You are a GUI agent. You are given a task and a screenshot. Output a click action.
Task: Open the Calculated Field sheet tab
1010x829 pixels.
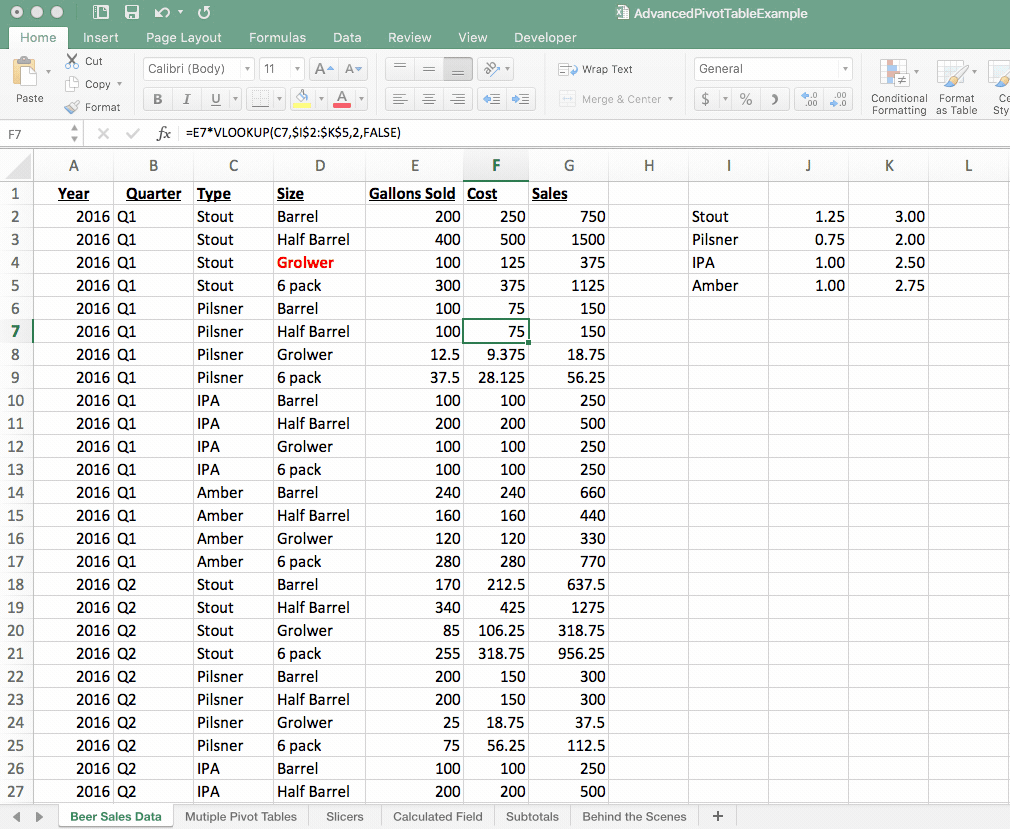tap(437, 816)
